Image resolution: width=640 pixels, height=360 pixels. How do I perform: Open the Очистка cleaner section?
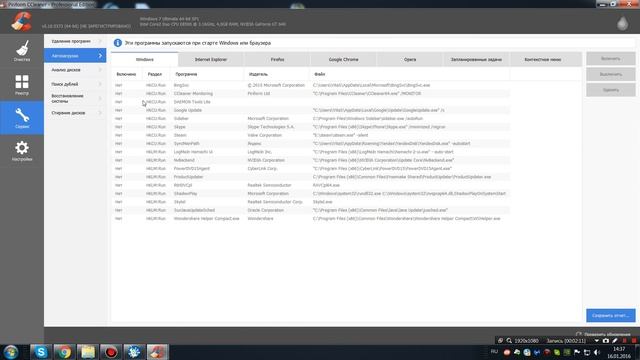22,51
